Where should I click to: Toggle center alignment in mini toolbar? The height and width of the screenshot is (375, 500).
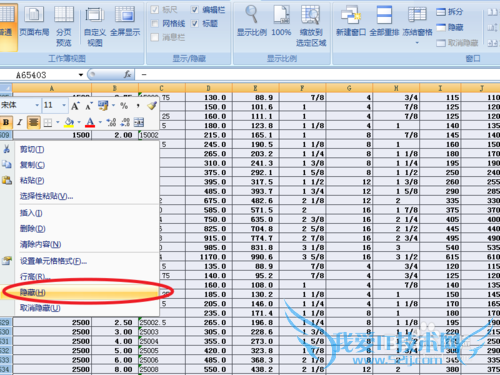(x=33, y=122)
